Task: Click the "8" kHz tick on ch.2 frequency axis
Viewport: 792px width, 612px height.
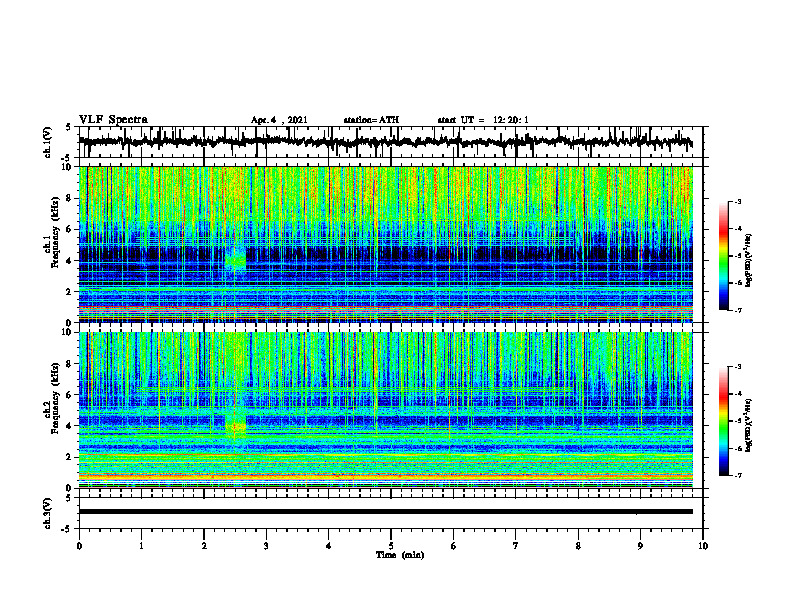Action: pos(70,363)
